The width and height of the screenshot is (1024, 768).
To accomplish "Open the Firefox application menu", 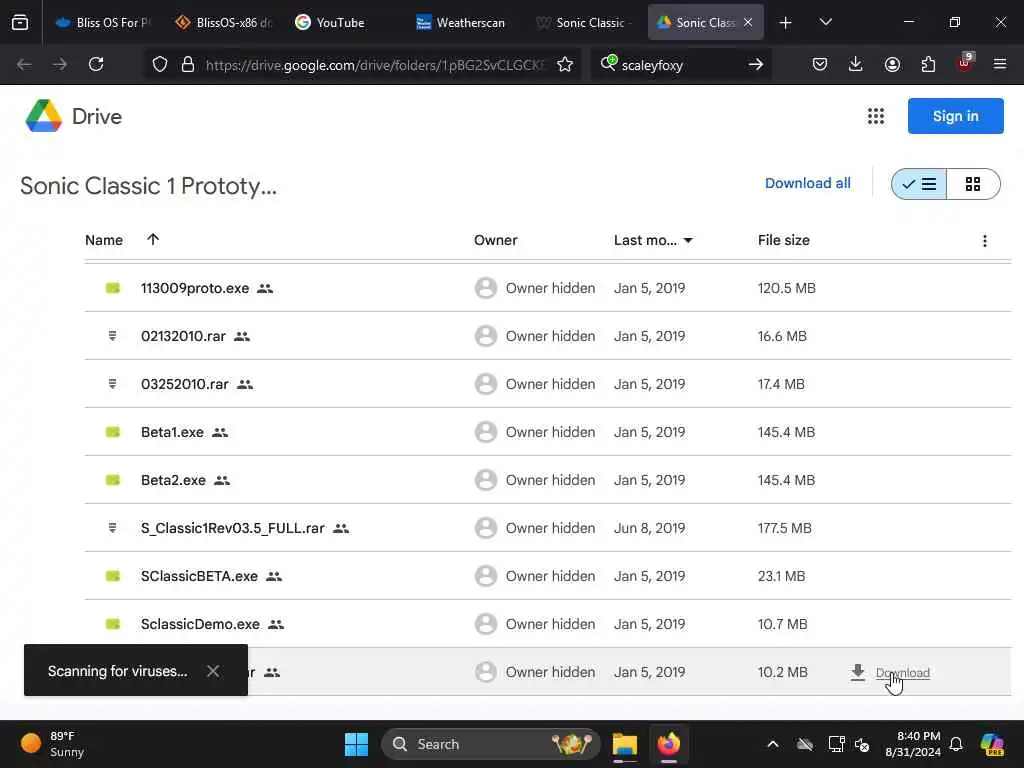I will (x=1000, y=64).
